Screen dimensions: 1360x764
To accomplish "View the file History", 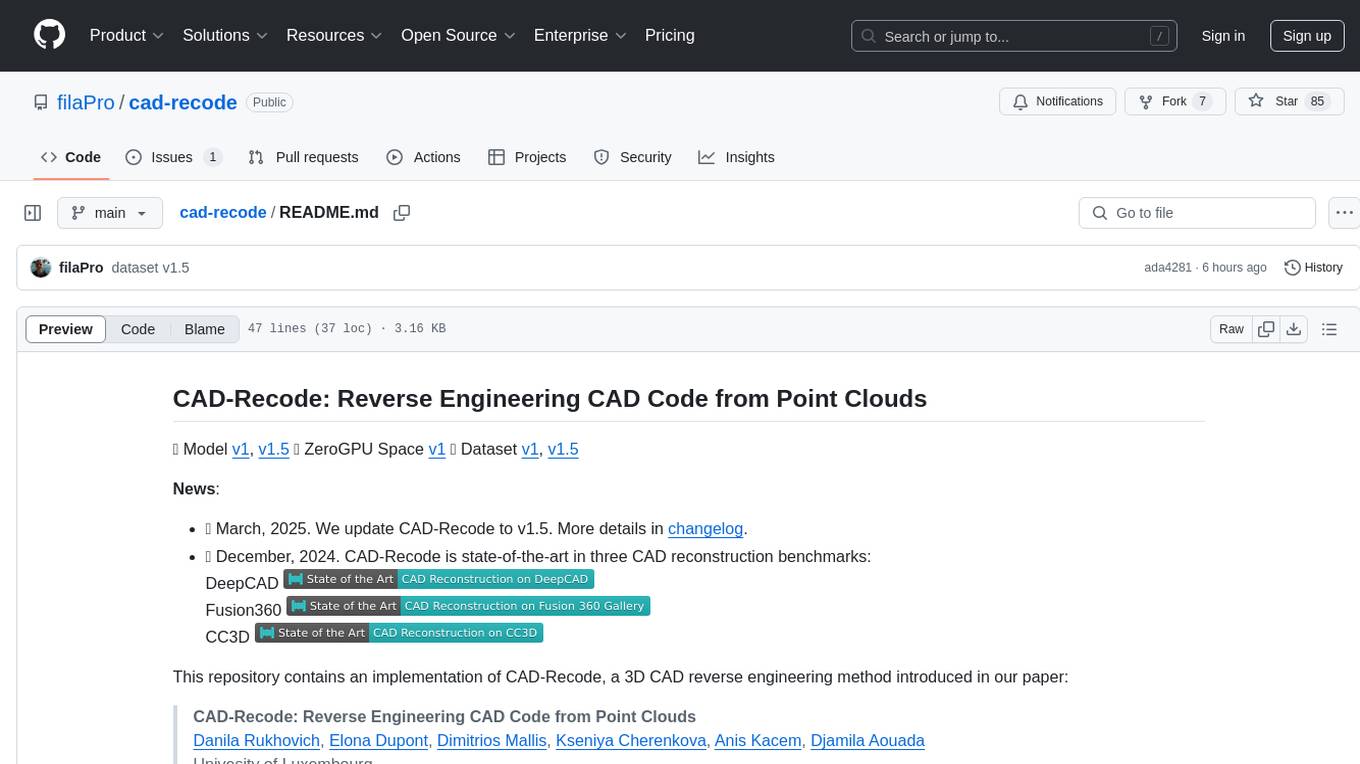I will [x=1313, y=268].
